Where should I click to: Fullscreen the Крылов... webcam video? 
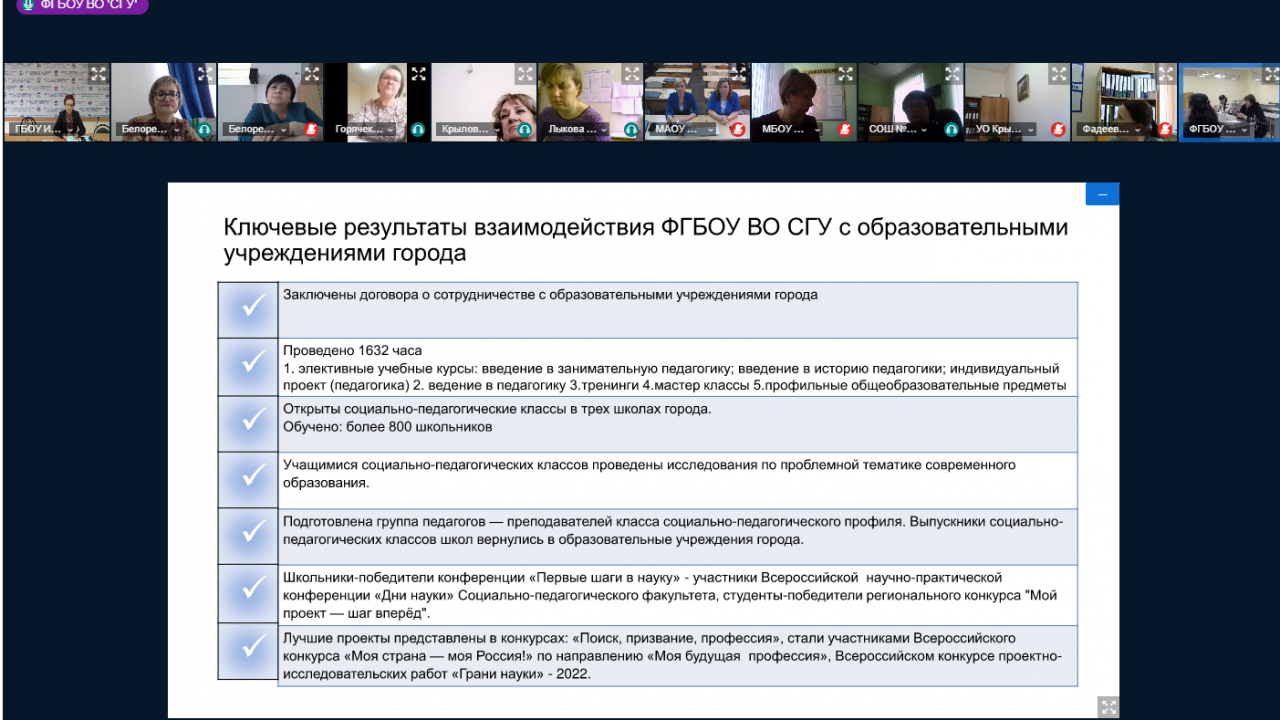tap(526, 73)
